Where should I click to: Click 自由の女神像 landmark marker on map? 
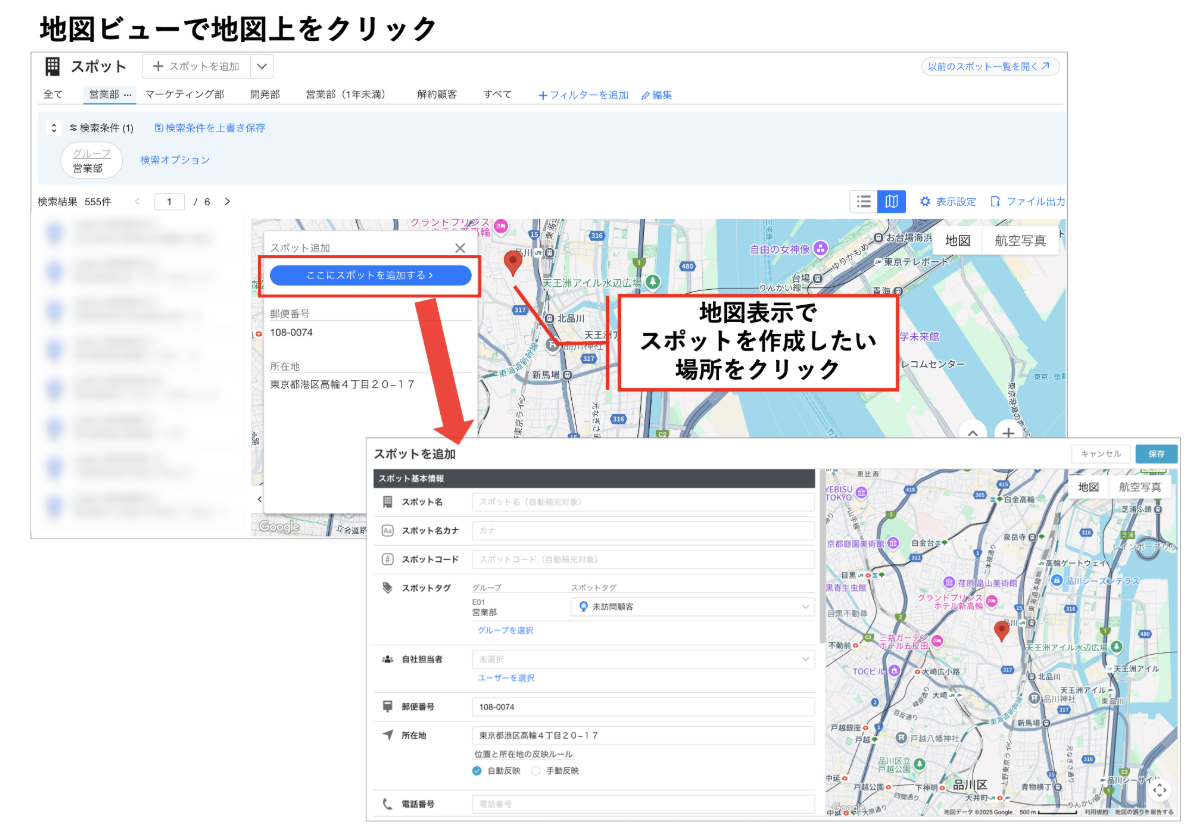tap(821, 248)
